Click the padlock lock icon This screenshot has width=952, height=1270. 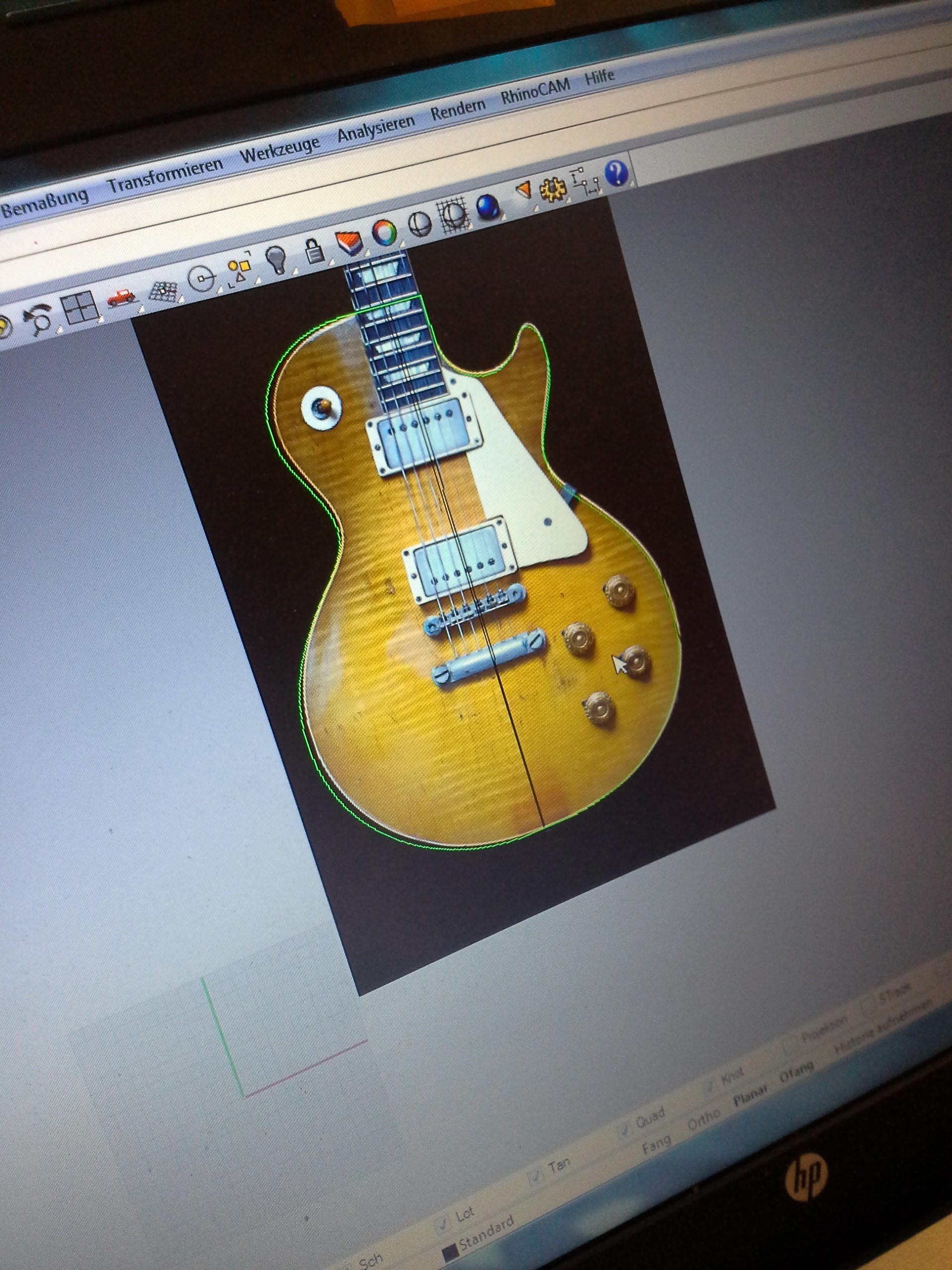point(313,251)
